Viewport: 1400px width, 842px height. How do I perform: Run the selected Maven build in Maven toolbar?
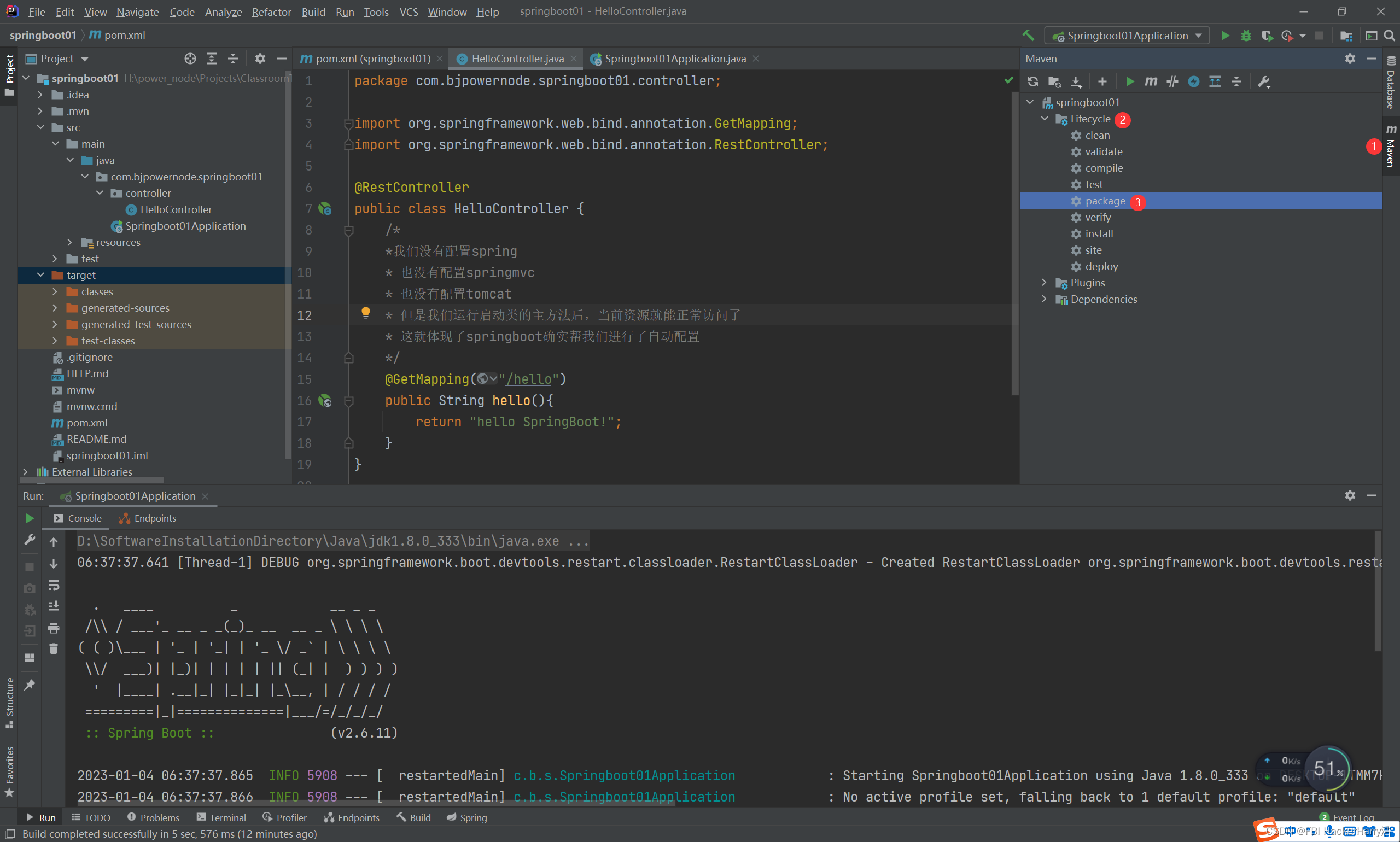point(1129,81)
